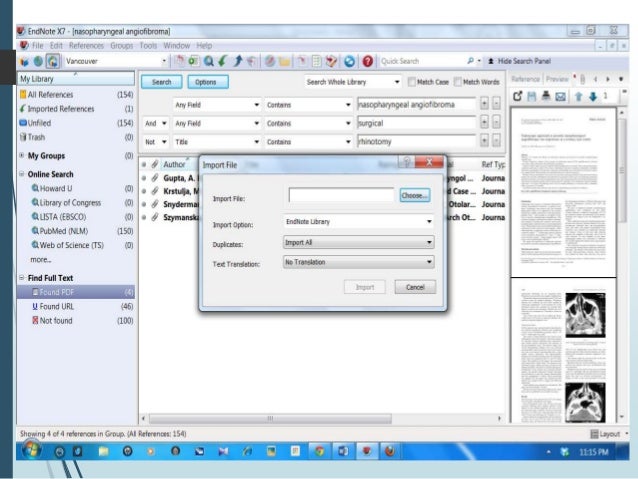This screenshot has height=479, width=638.
Task: Open Import Option EndNote Library dropdown
Action: 358,222
